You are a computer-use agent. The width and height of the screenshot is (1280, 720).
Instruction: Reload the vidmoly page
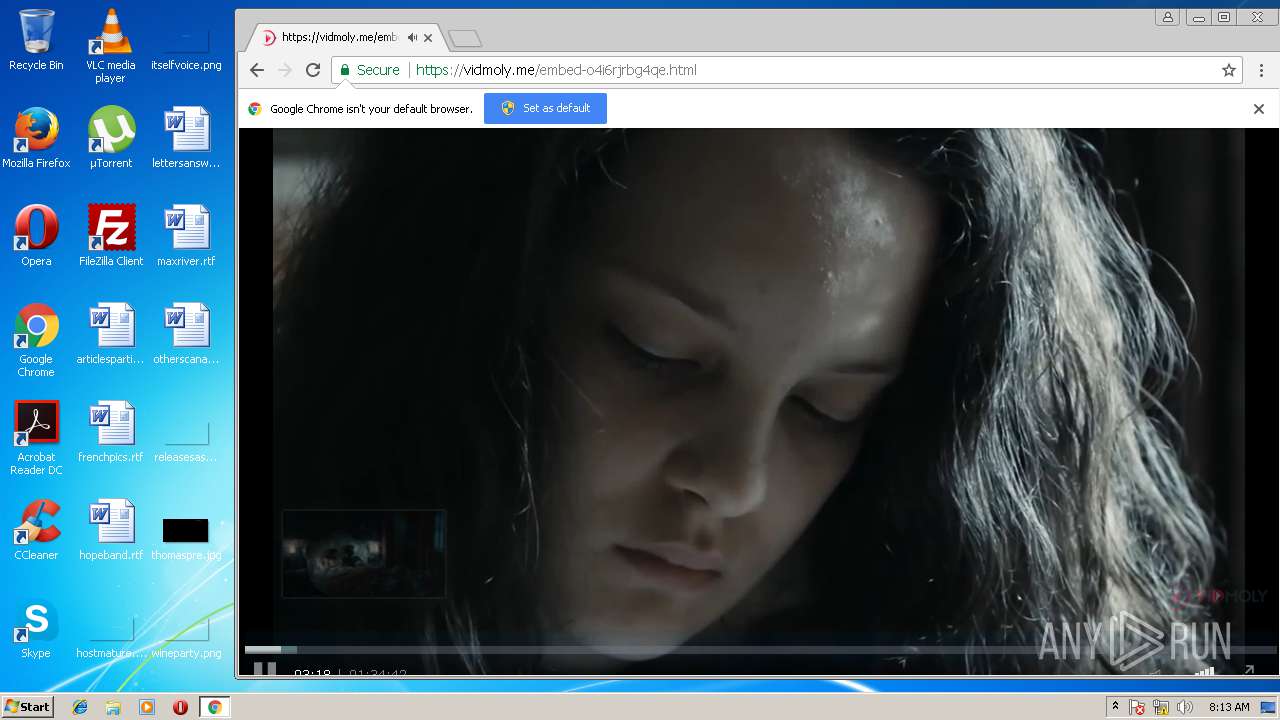tap(313, 70)
